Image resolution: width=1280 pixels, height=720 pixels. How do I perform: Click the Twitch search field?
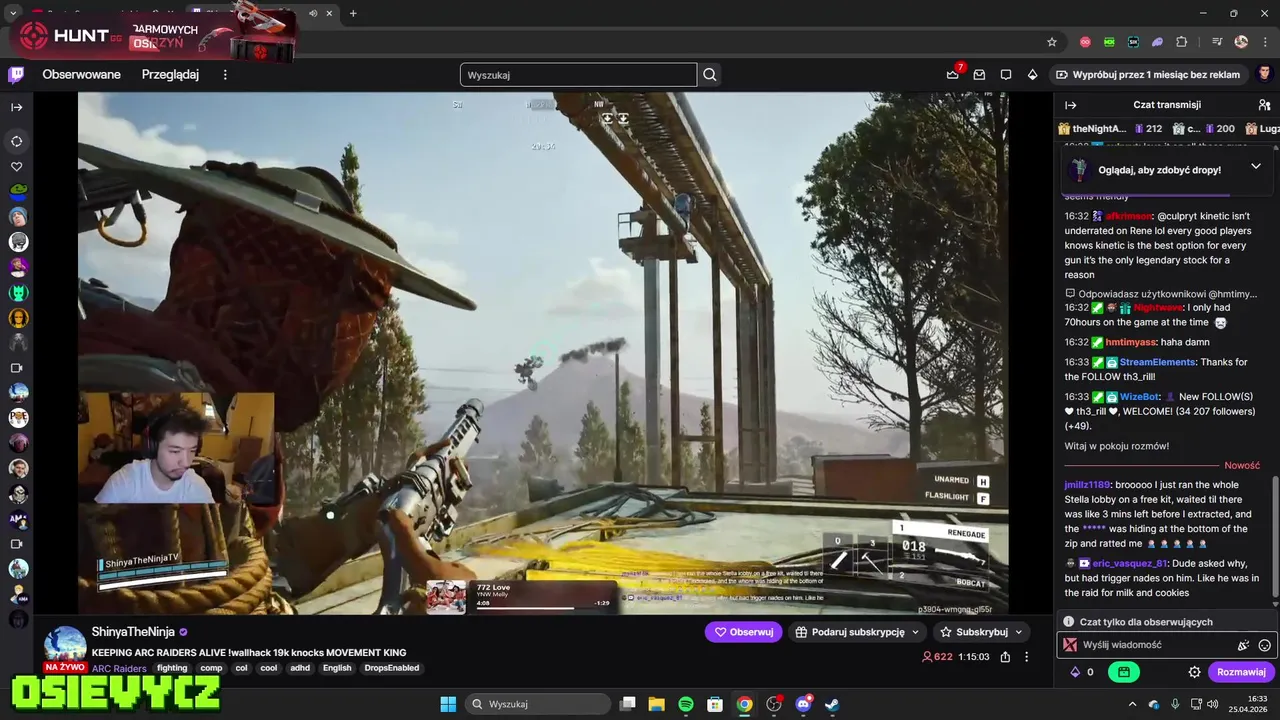(578, 74)
